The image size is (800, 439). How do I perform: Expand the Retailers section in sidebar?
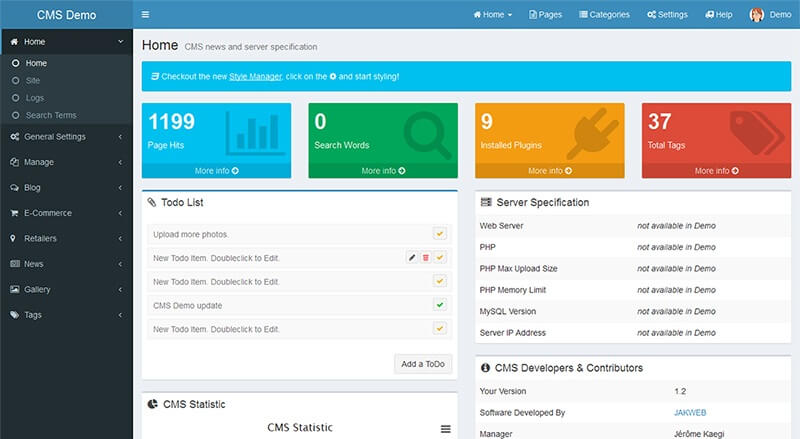(x=120, y=238)
